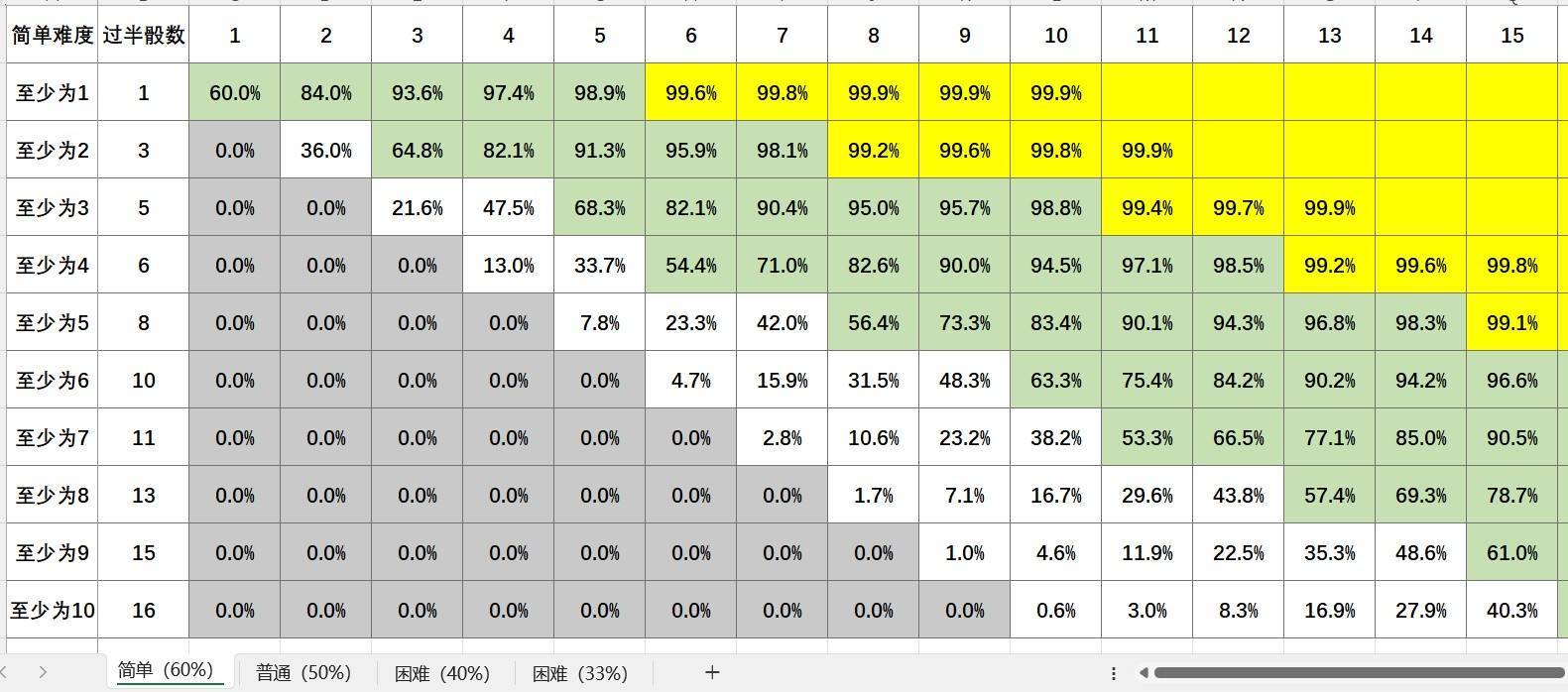Switch to the 简单 (60%) sheet tab

[x=165, y=671]
